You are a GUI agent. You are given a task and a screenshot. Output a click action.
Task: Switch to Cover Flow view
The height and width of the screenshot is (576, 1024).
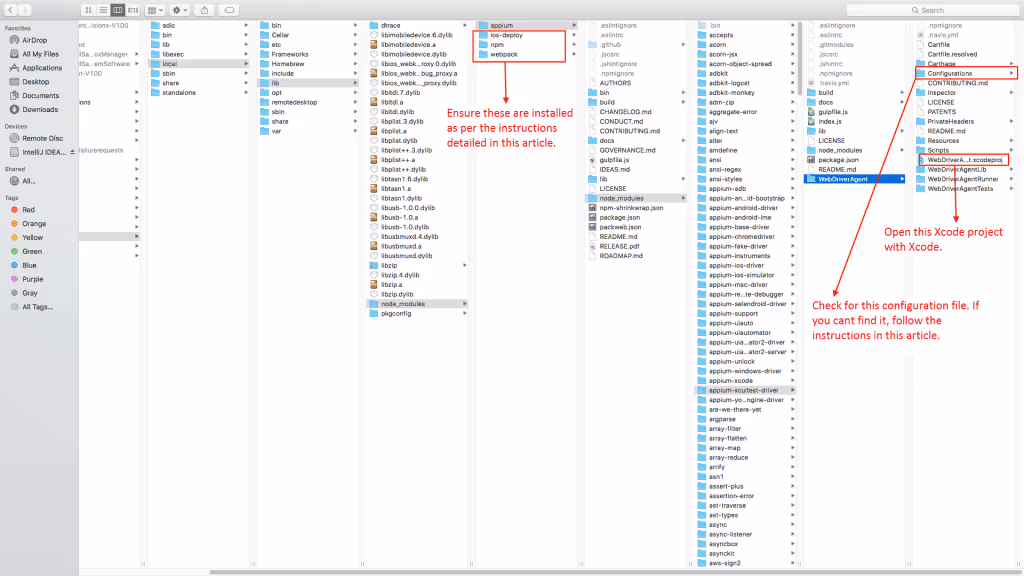point(133,10)
